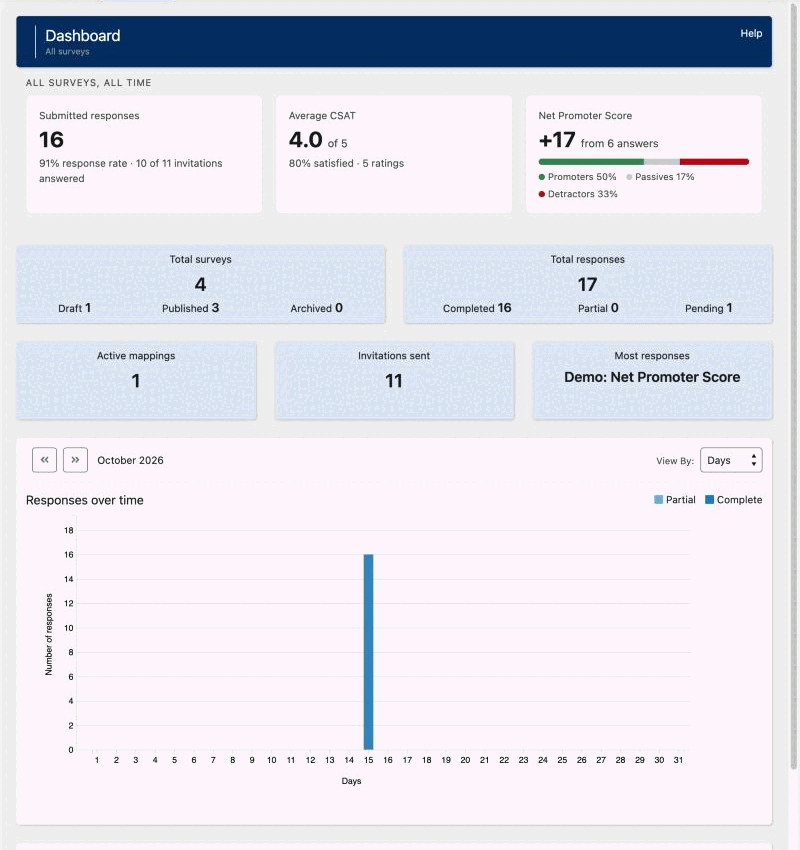Click the 'All surveys' subtitle

67,51
